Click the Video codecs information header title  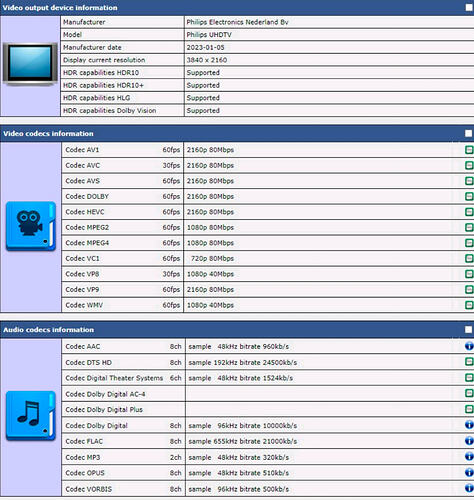tap(48, 134)
